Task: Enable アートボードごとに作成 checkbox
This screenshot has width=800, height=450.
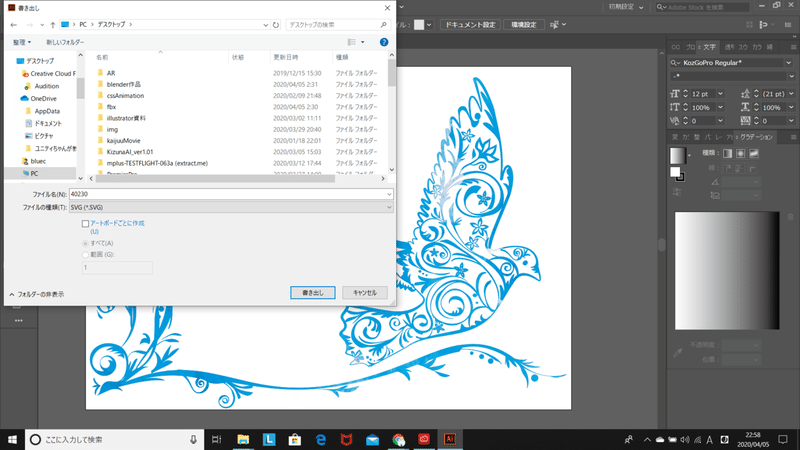Action: (85, 223)
